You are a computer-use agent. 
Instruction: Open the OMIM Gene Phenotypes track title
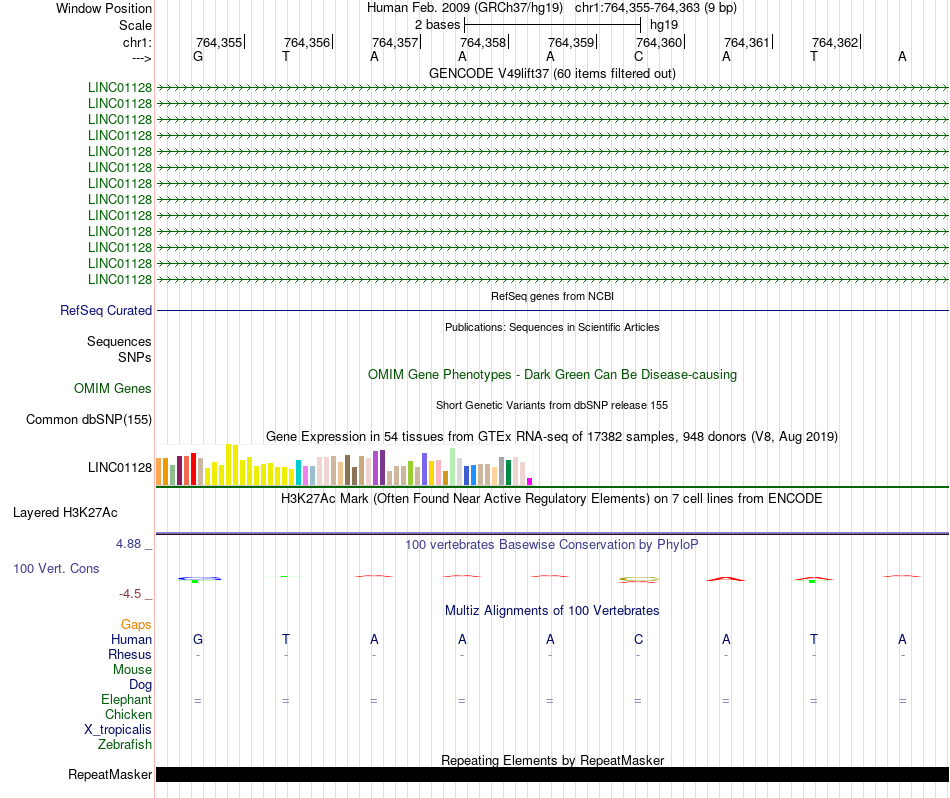552,374
